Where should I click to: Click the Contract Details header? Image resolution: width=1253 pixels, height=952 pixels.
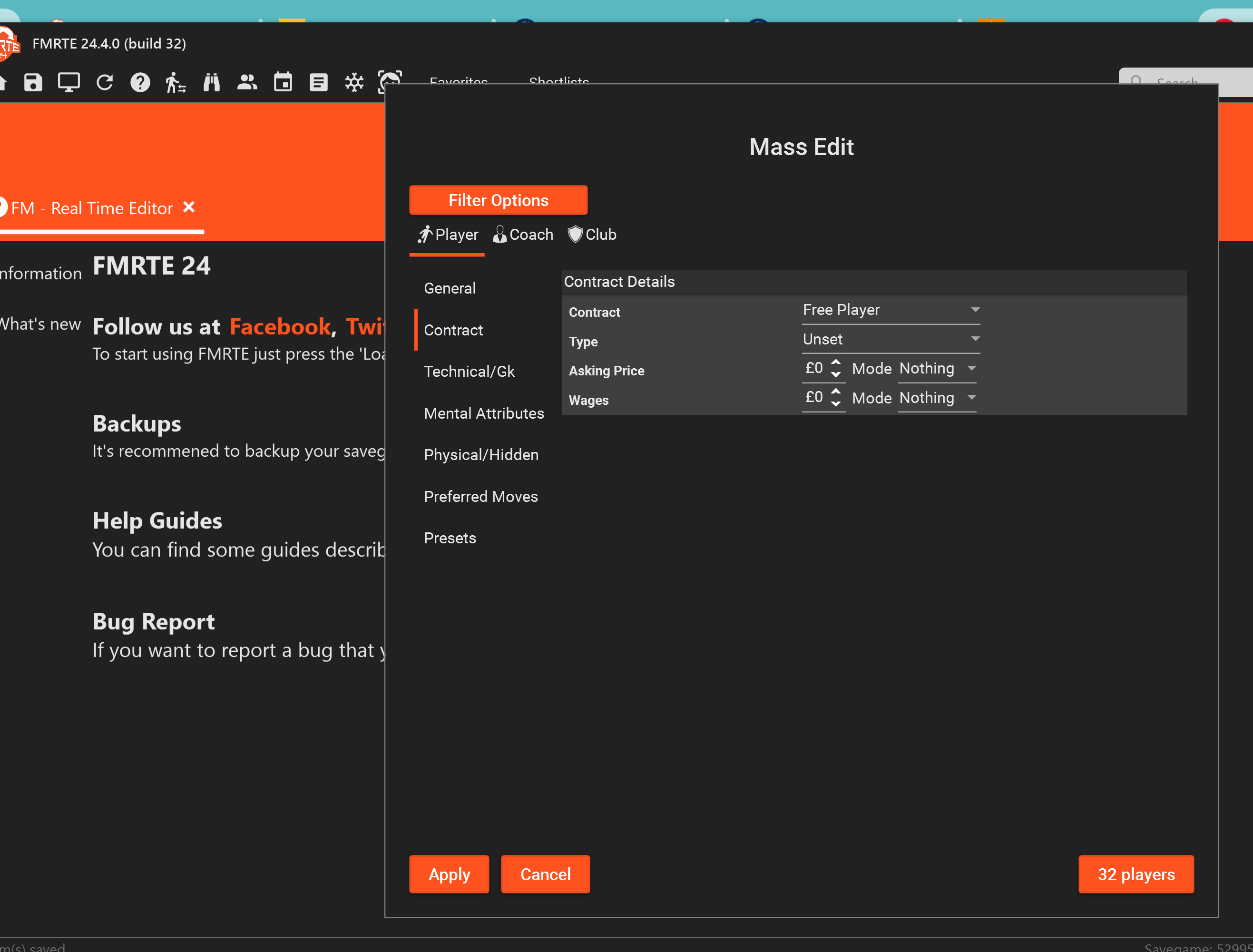click(x=874, y=282)
